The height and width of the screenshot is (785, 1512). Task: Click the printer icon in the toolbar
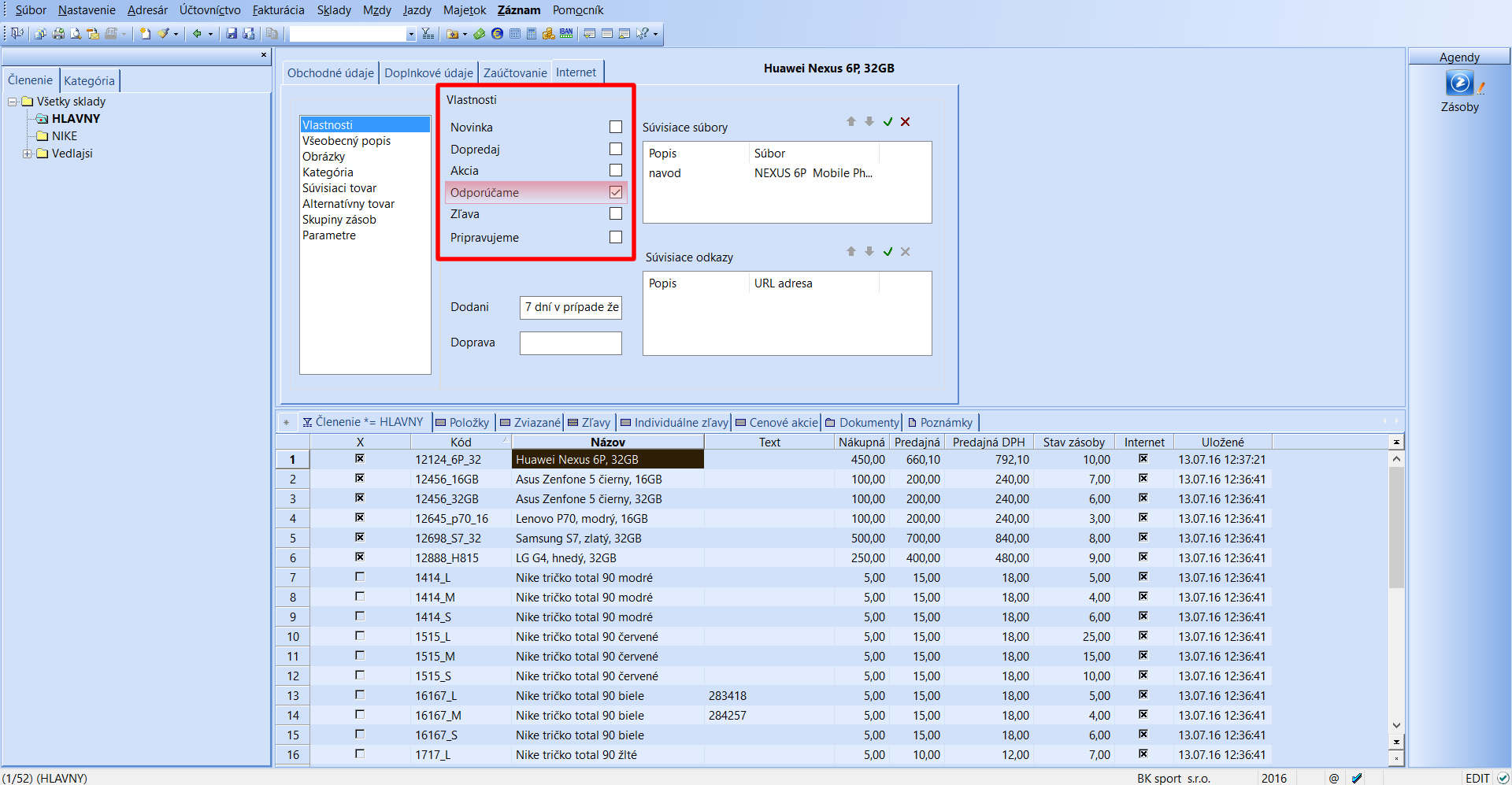pos(58,34)
